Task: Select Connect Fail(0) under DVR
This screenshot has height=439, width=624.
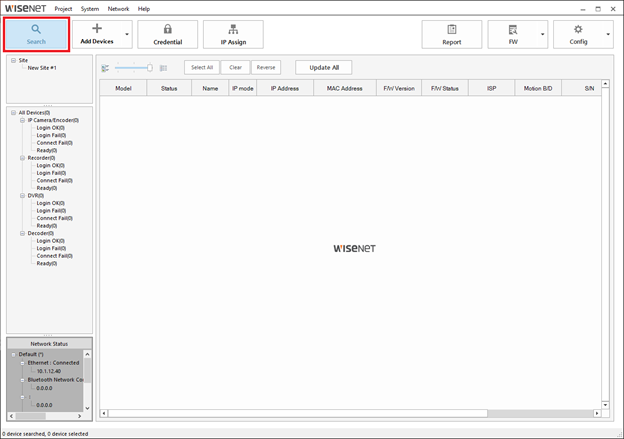Action: point(55,219)
